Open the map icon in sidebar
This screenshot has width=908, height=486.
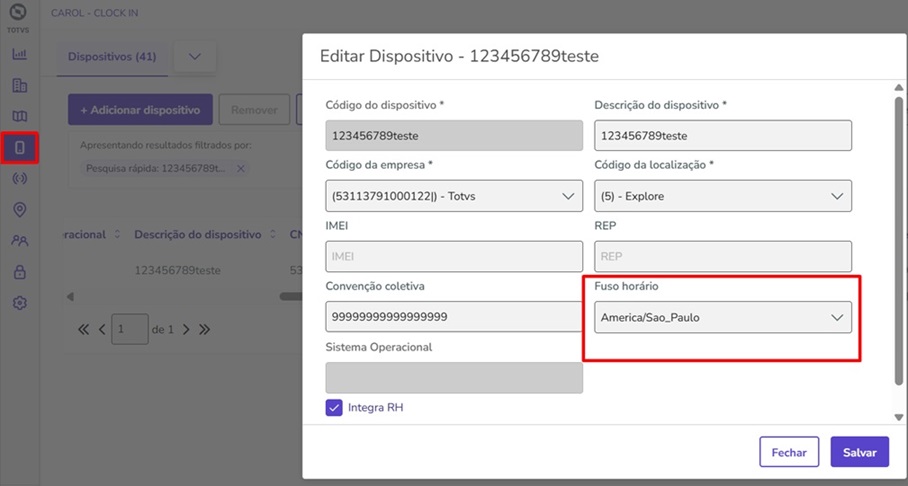20,116
